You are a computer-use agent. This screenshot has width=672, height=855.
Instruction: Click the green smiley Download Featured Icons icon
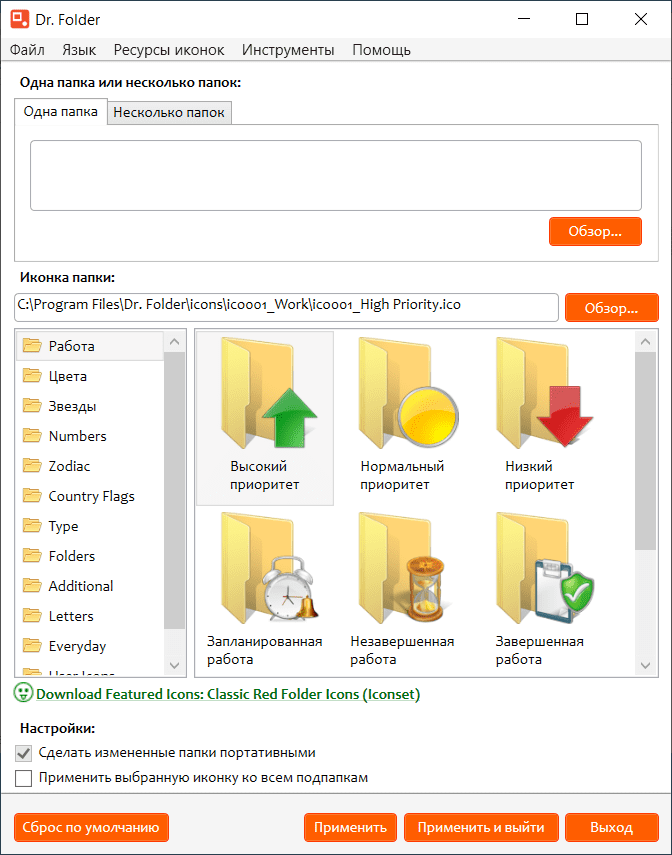point(23,693)
